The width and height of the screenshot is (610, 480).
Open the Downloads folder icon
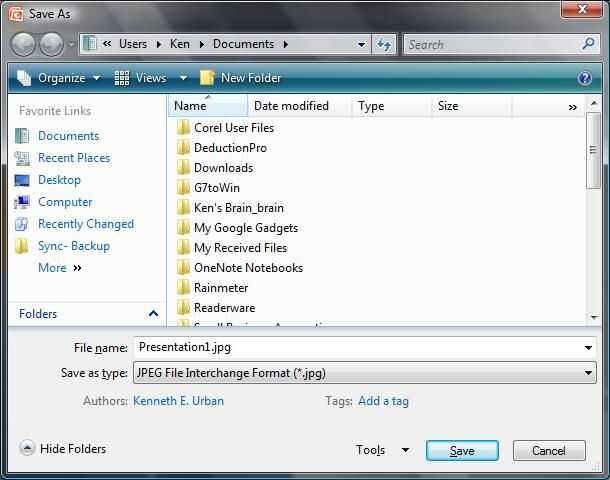(183, 168)
